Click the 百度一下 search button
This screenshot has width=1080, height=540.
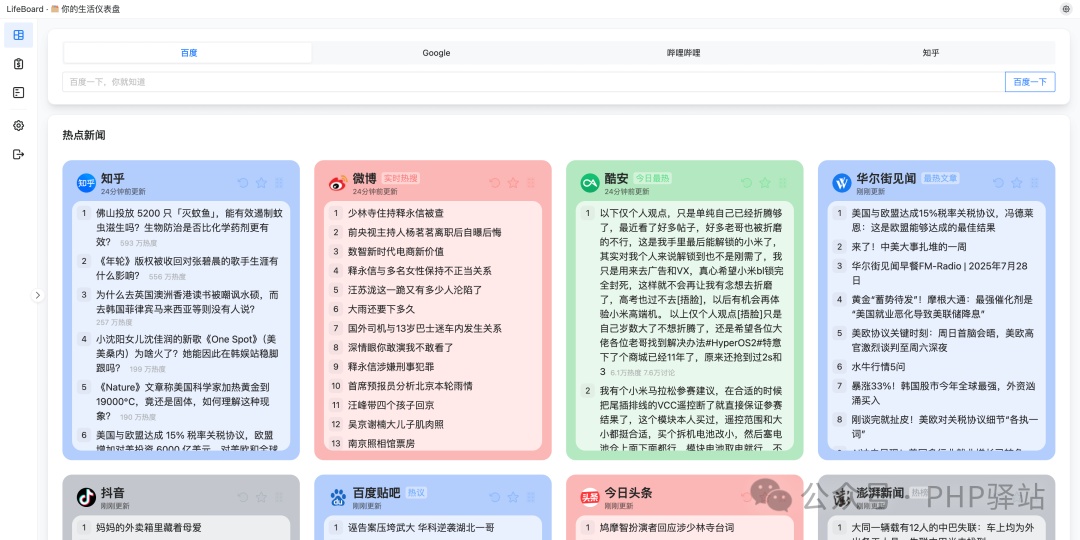(1030, 82)
